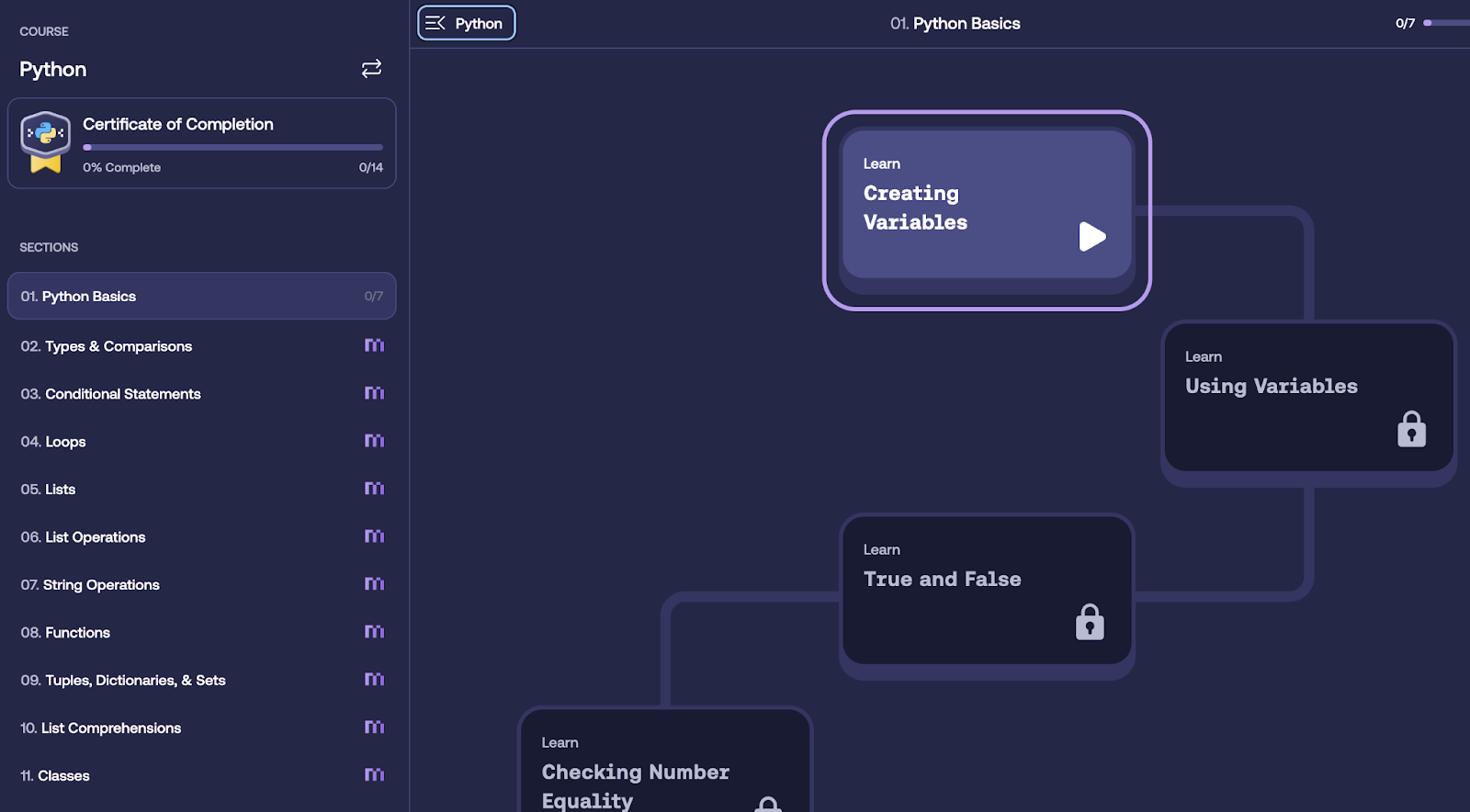Screen dimensions: 1470x812
Task: Open 09. Tuples, Dictionaries, & Sets section
Action: point(202,681)
